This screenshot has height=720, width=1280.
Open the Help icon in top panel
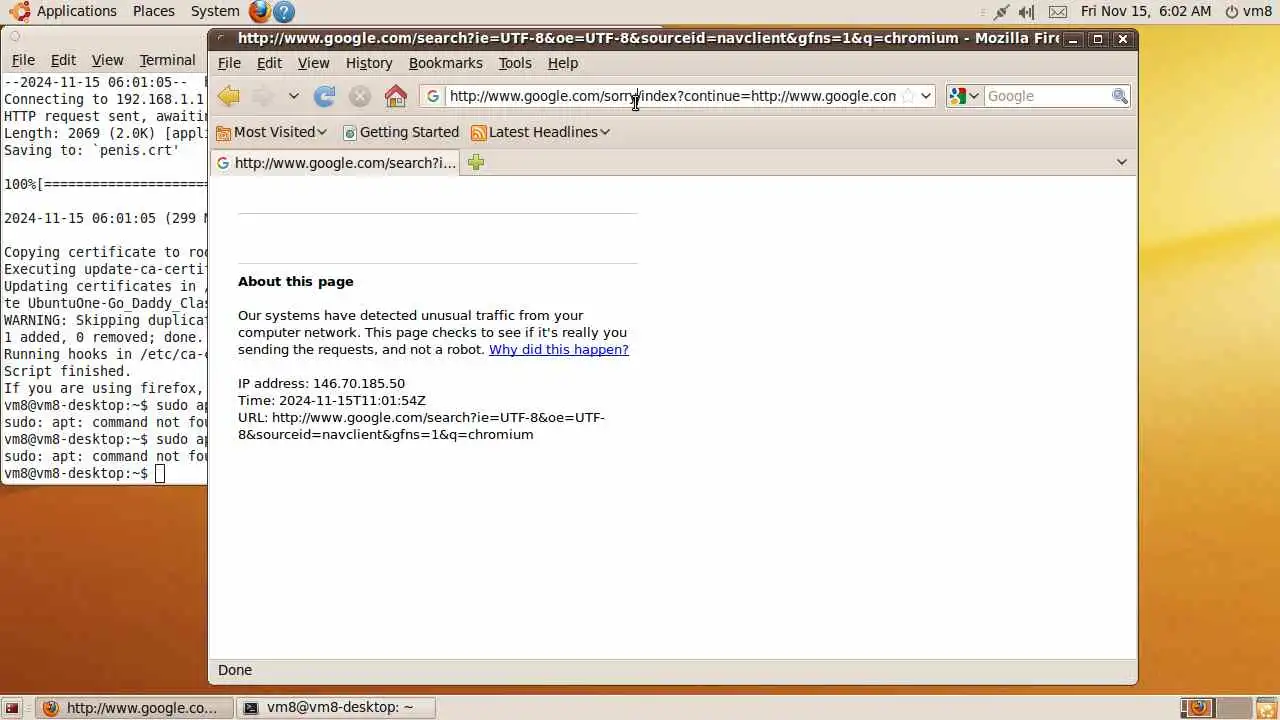(x=284, y=12)
